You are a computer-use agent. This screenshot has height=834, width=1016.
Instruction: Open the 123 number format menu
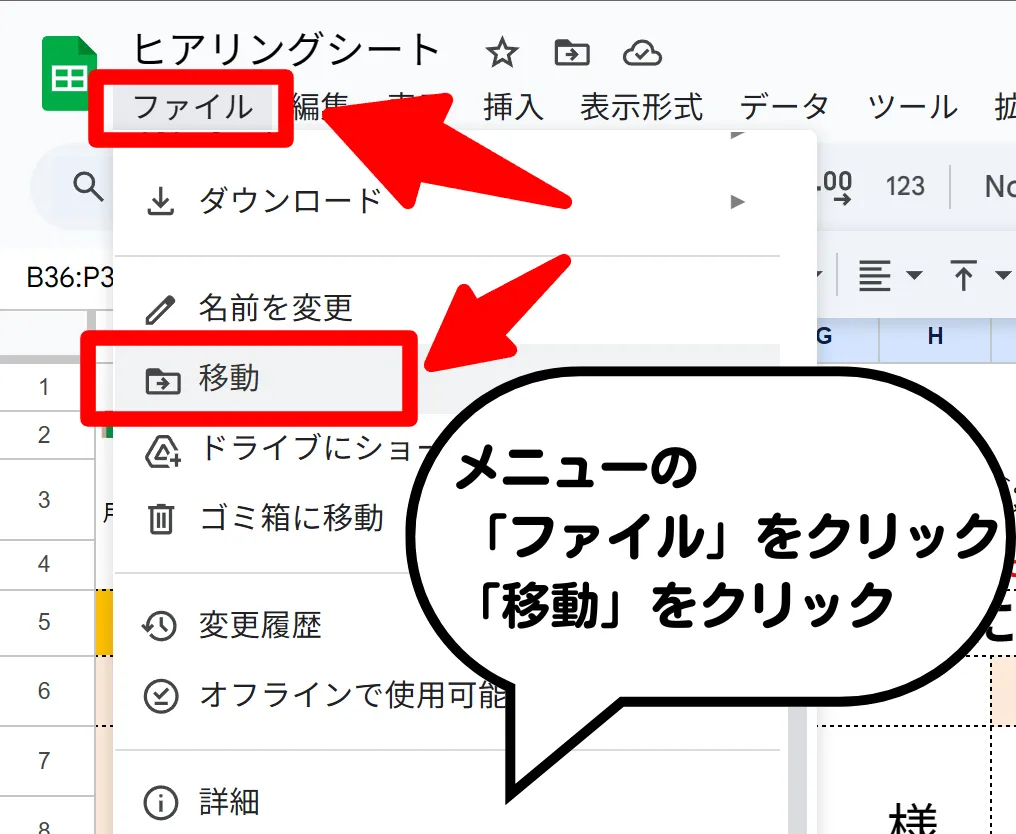click(905, 186)
